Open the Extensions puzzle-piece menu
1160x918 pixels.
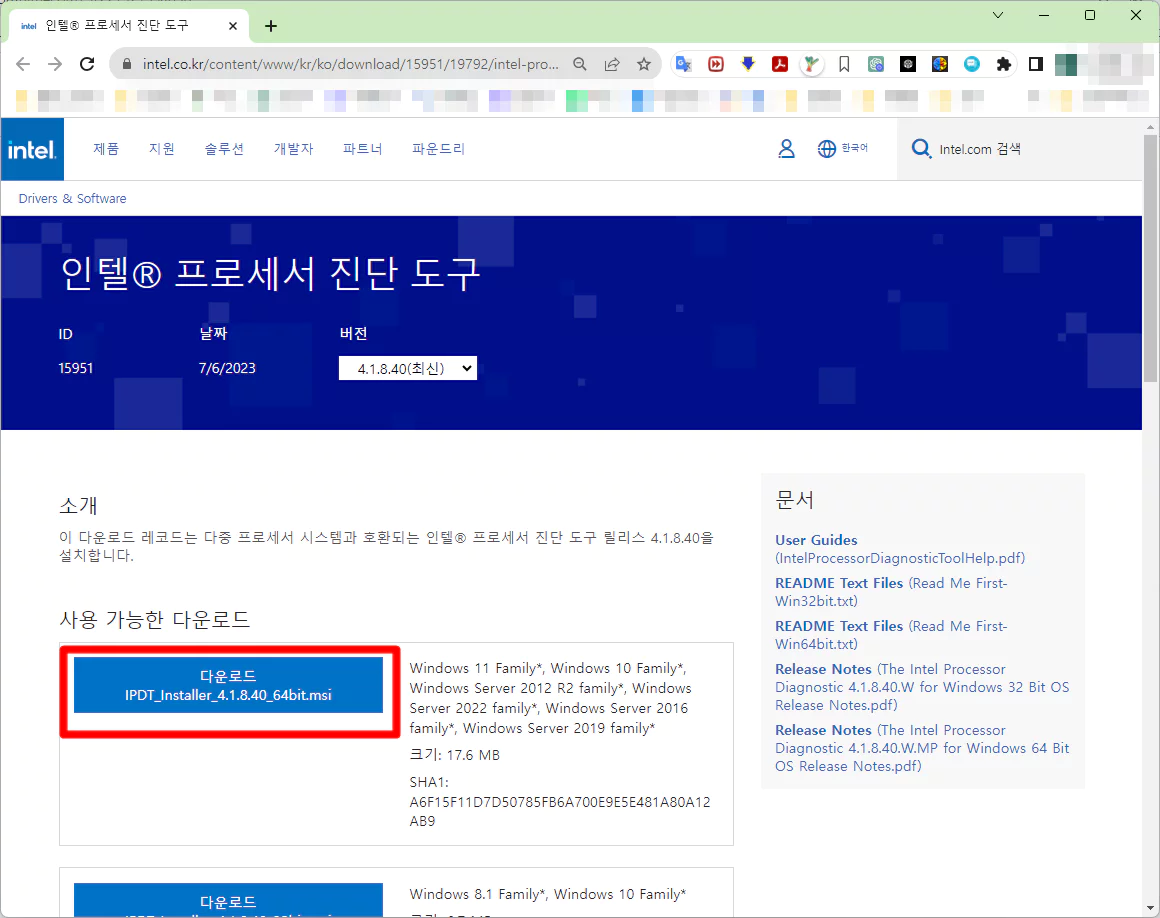click(1004, 64)
